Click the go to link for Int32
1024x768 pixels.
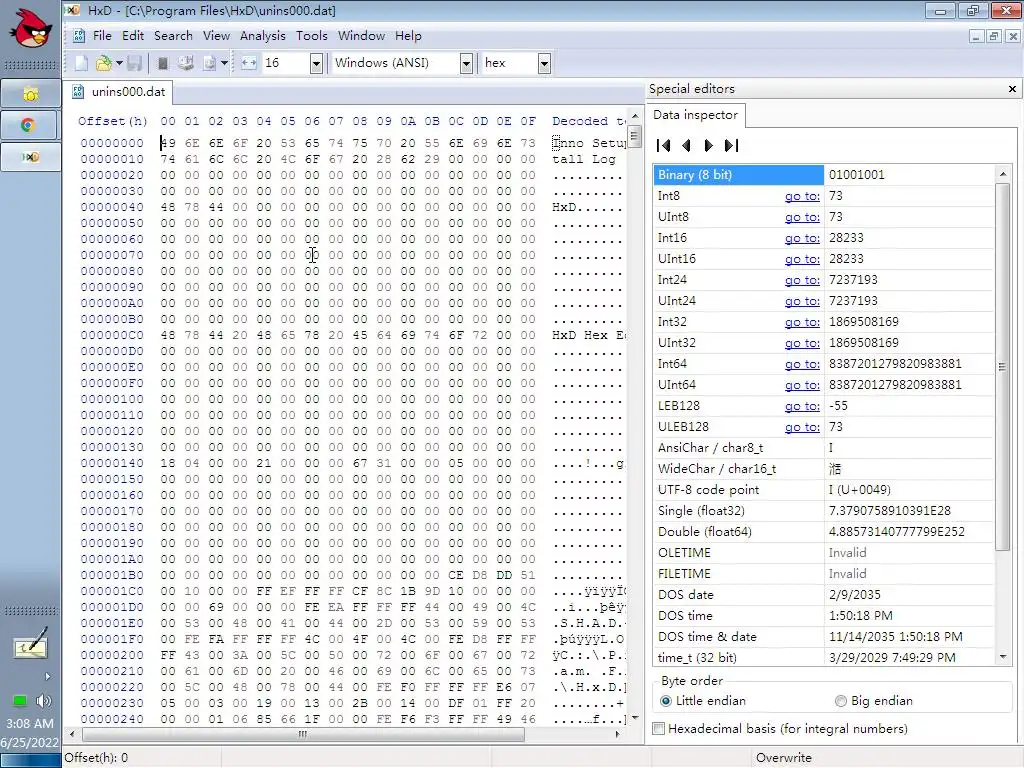tap(802, 322)
